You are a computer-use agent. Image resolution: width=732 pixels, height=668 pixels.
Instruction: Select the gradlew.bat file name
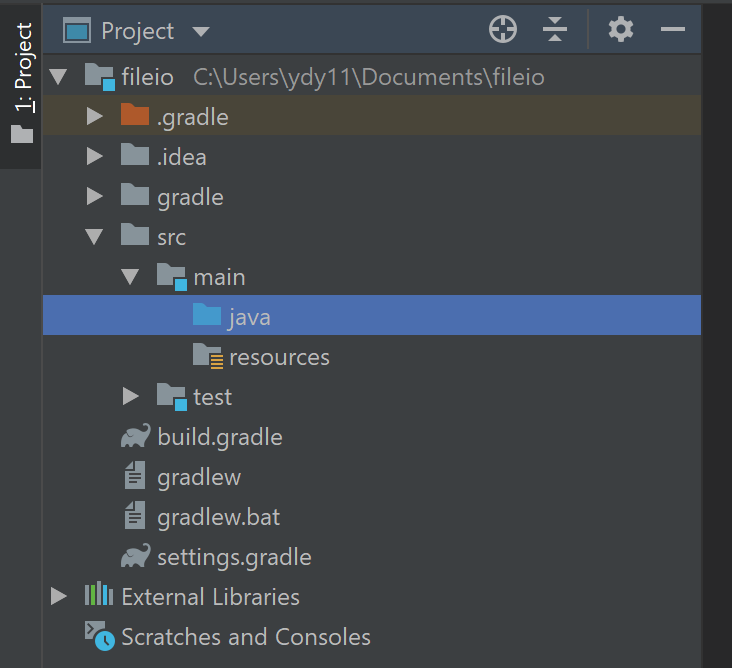click(x=219, y=518)
